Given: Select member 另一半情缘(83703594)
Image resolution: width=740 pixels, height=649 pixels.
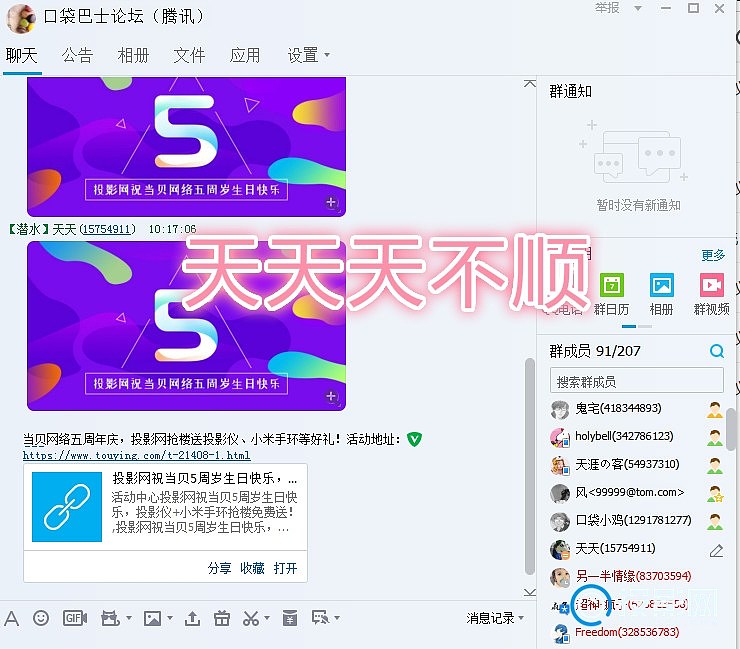Looking at the screenshot, I should 637,577.
